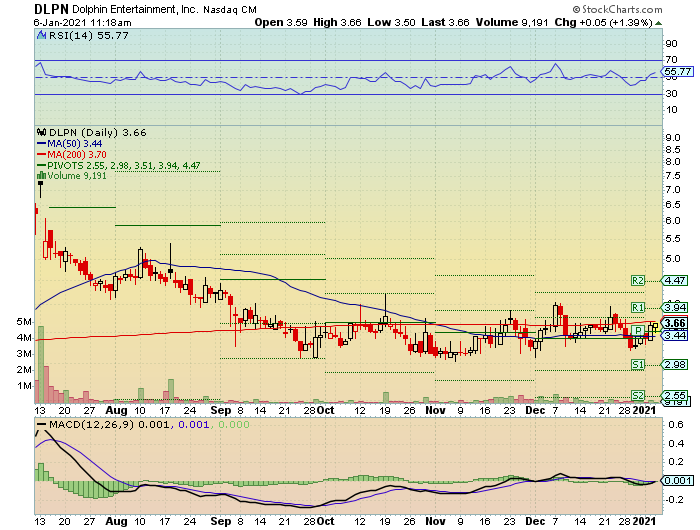
Task: Click the candlestick icon beside DLPN (Daily)
Action: [42, 133]
